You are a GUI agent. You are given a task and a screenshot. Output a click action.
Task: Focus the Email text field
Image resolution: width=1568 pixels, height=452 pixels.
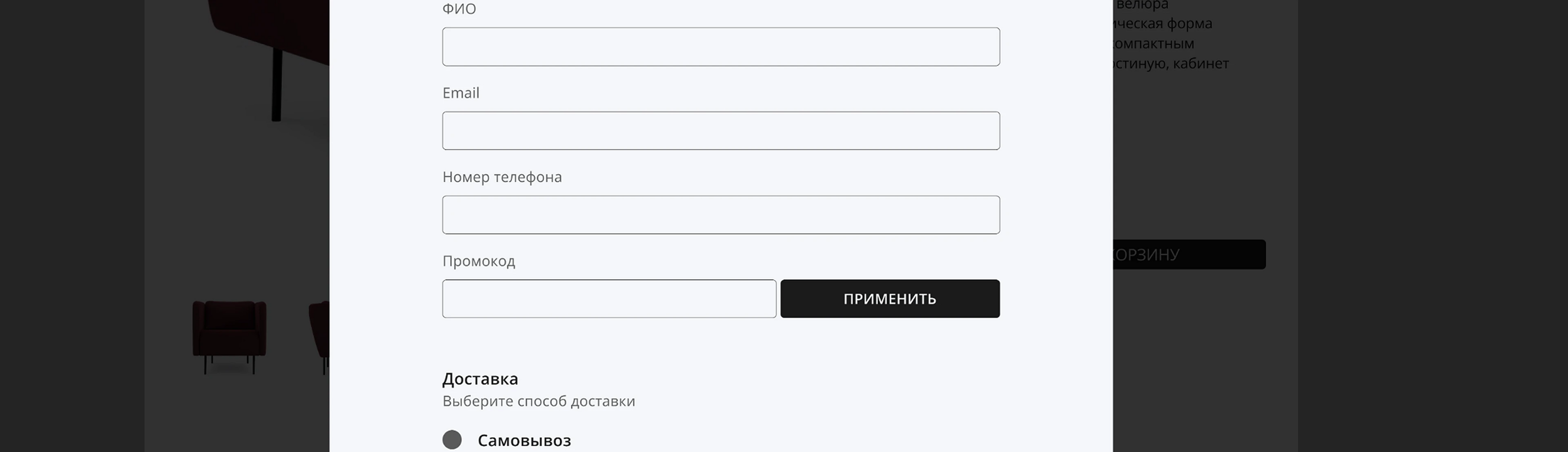[721, 131]
